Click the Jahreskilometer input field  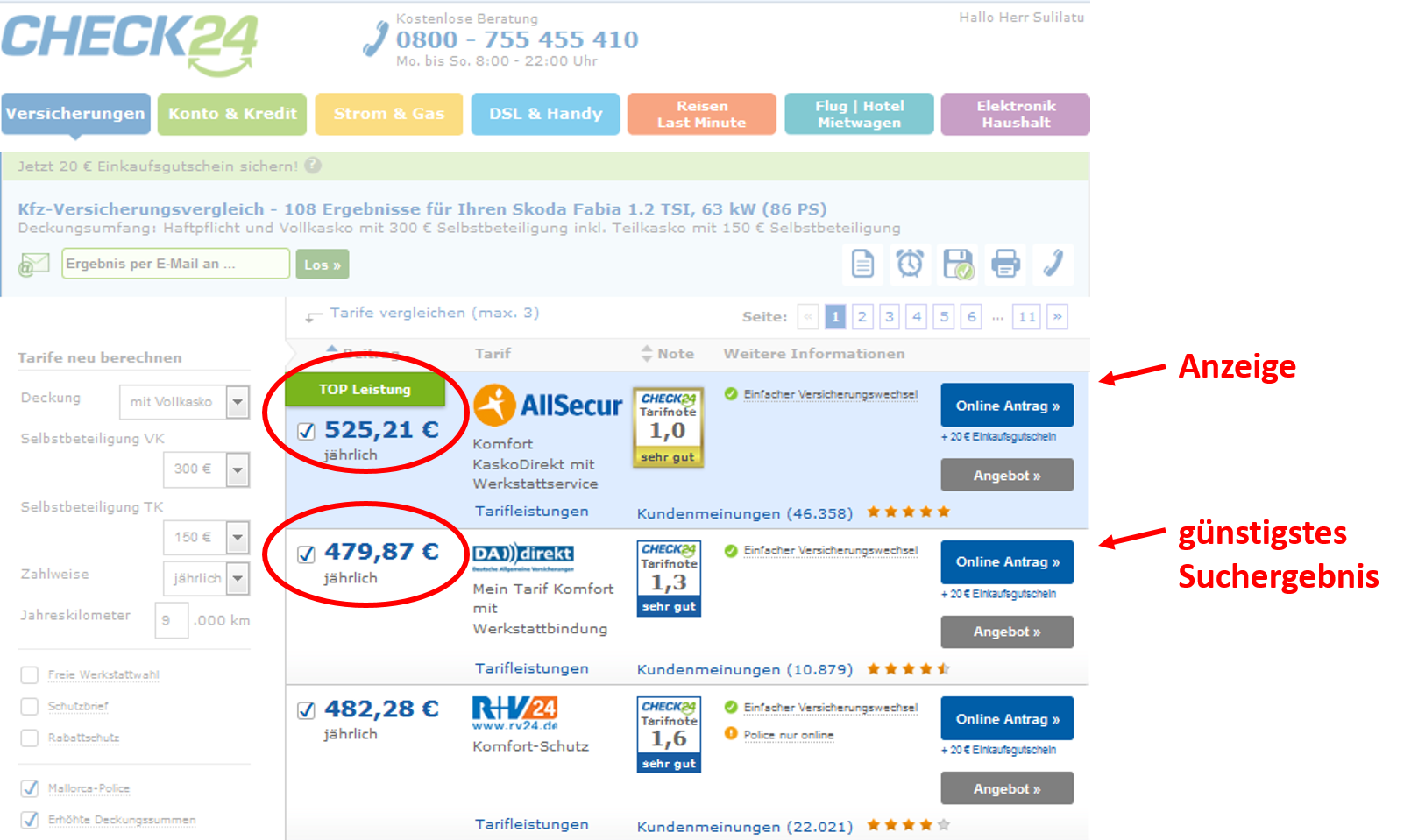172,620
